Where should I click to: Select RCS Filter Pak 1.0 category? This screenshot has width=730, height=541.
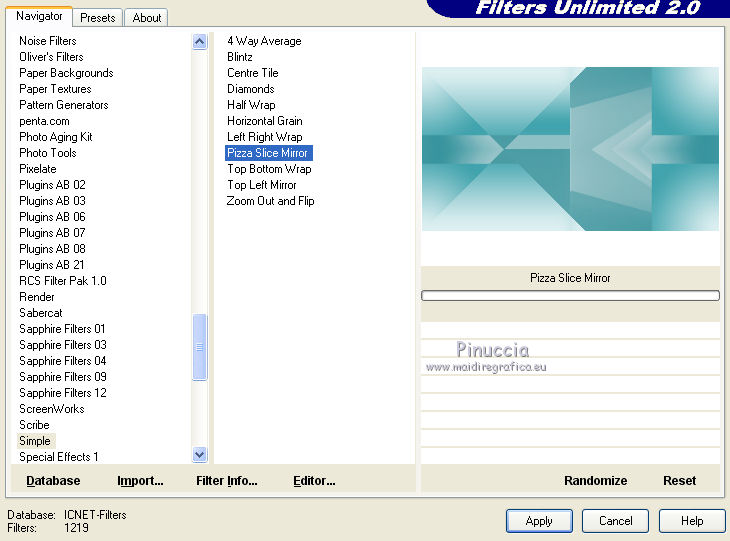click(63, 281)
